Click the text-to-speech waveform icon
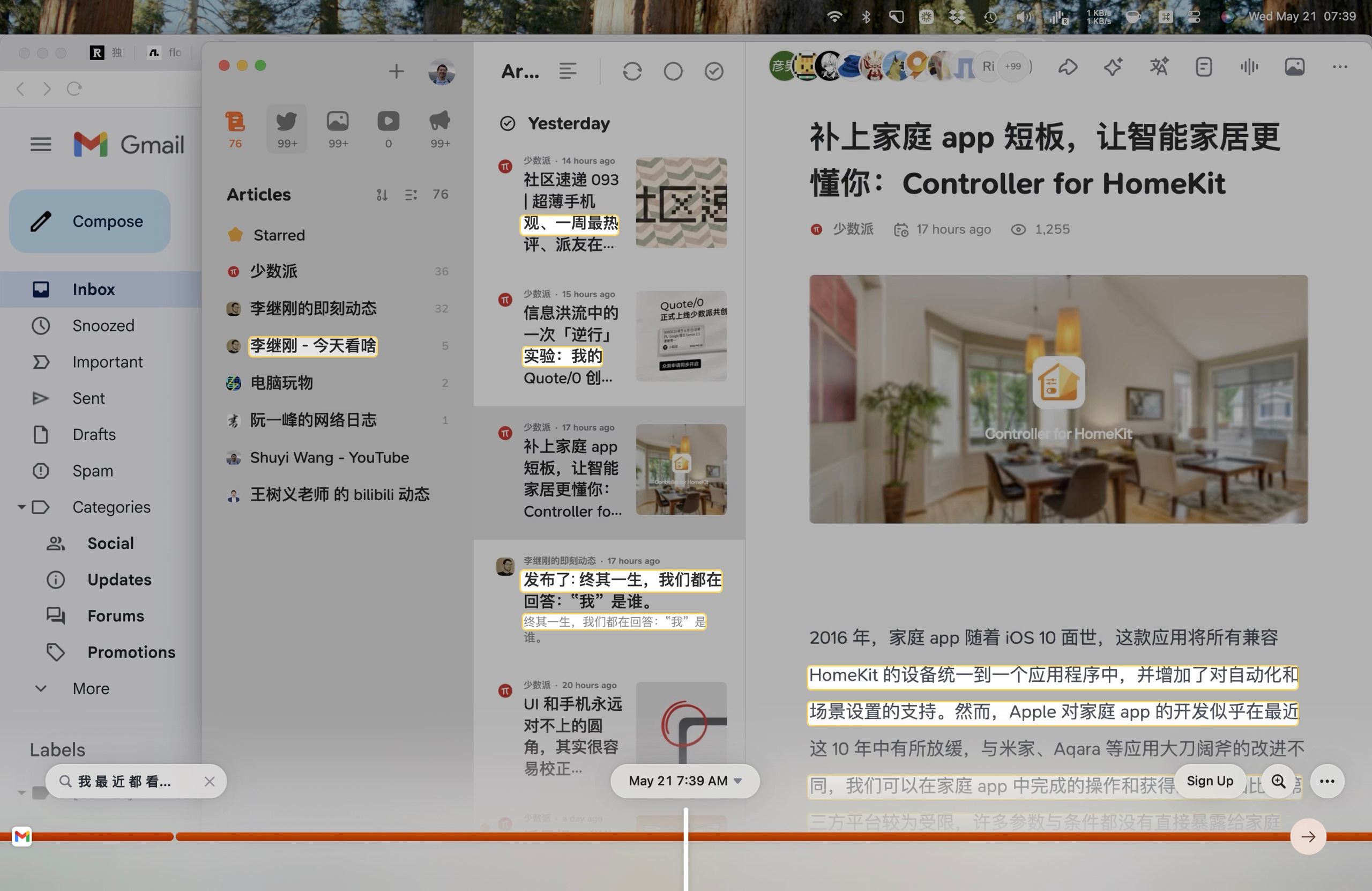The image size is (1372, 891). click(x=1249, y=67)
